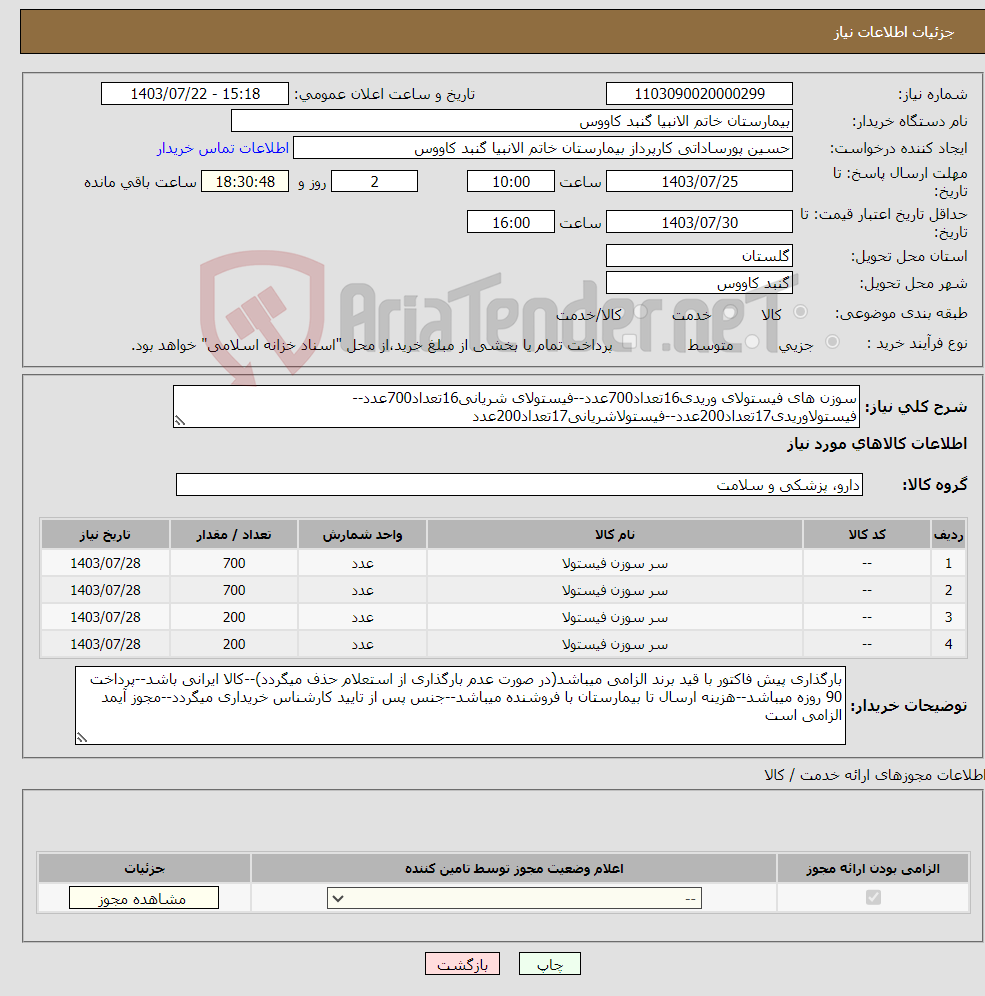Click quantity 700 in row 1
The height and width of the screenshot is (996, 985).
click(x=234, y=563)
